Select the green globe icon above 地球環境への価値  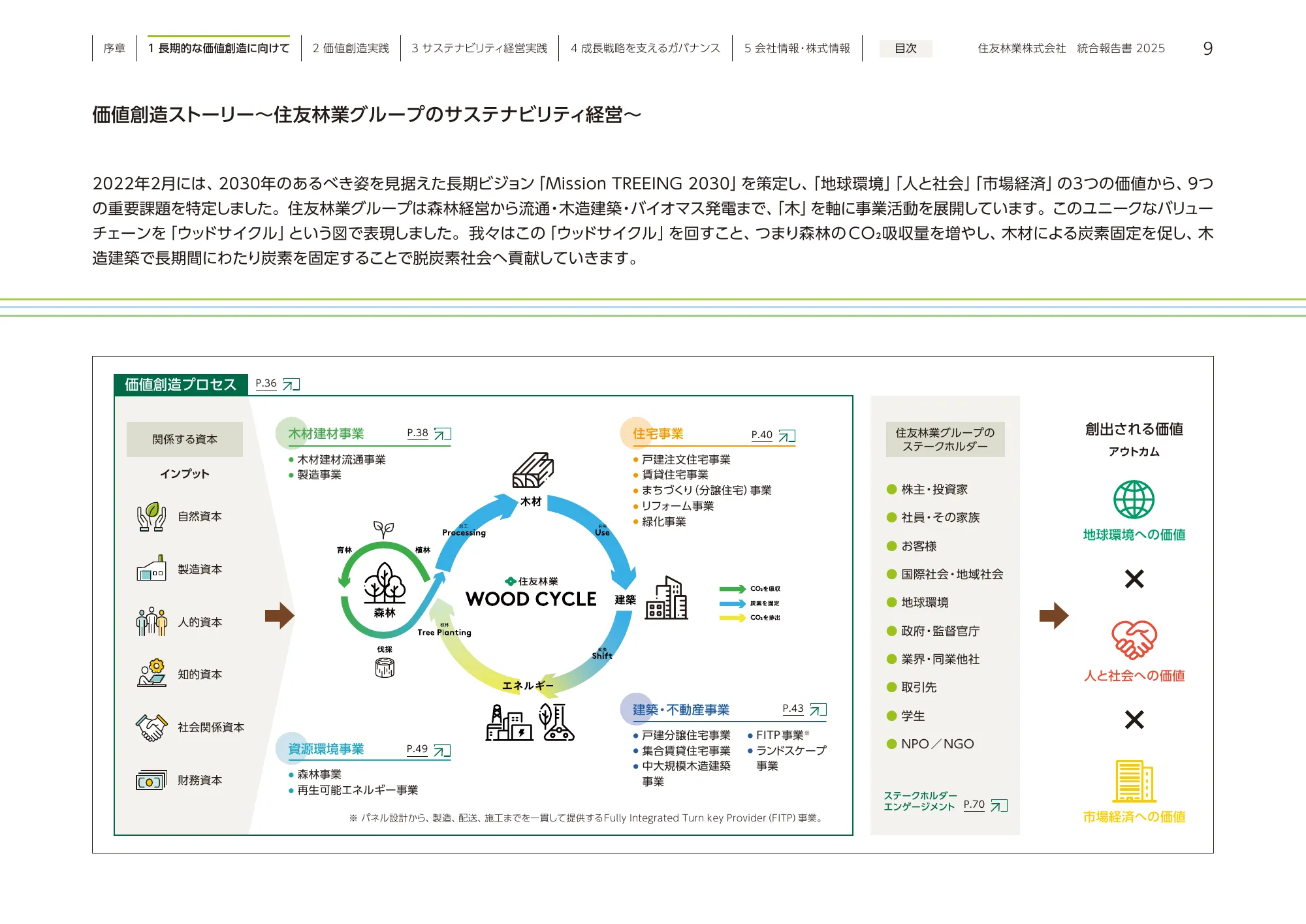[1134, 500]
